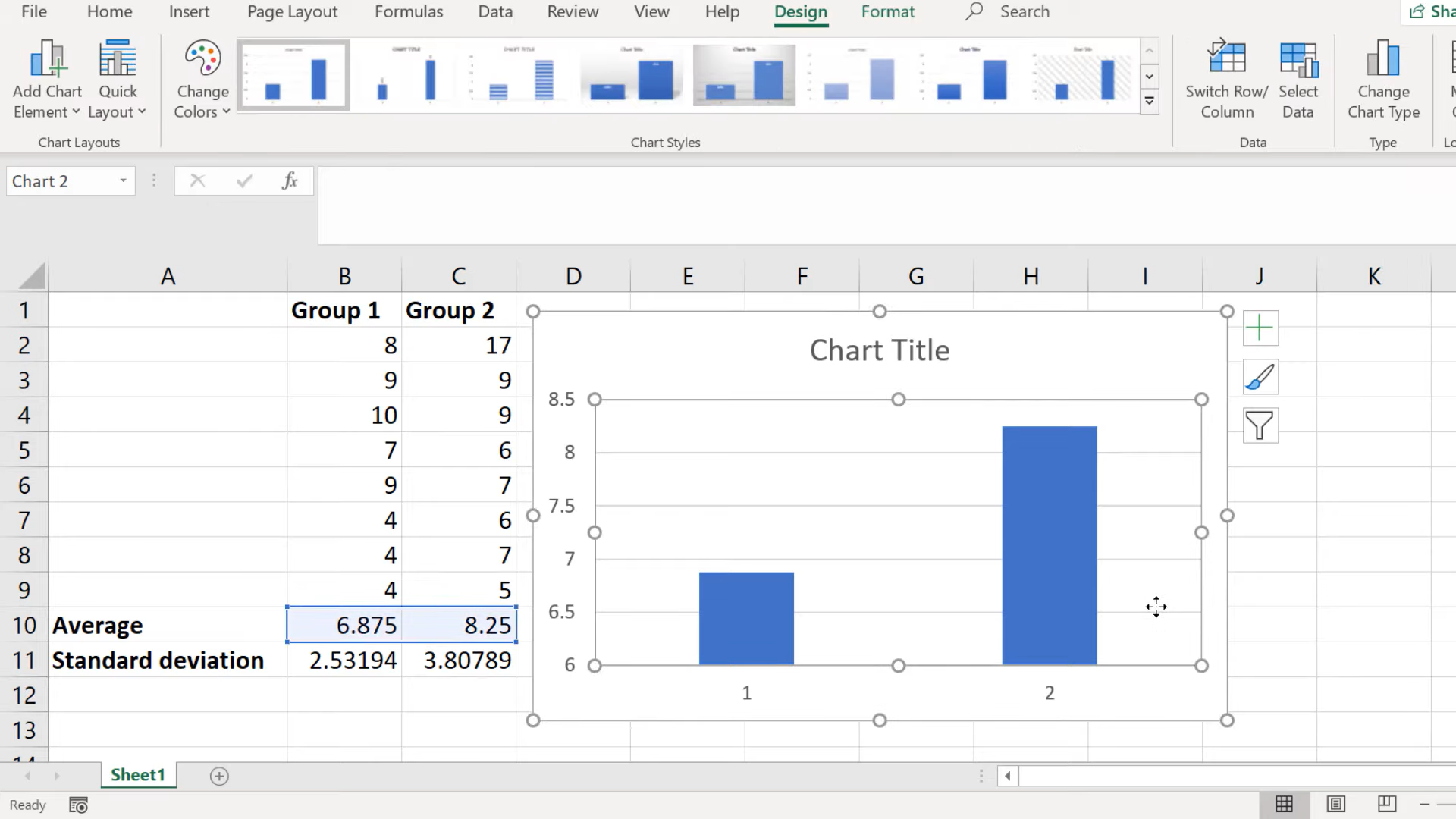This screenshot has height=819, width=1456.
Task: Open the Format tab
Action: click(887, 11)
